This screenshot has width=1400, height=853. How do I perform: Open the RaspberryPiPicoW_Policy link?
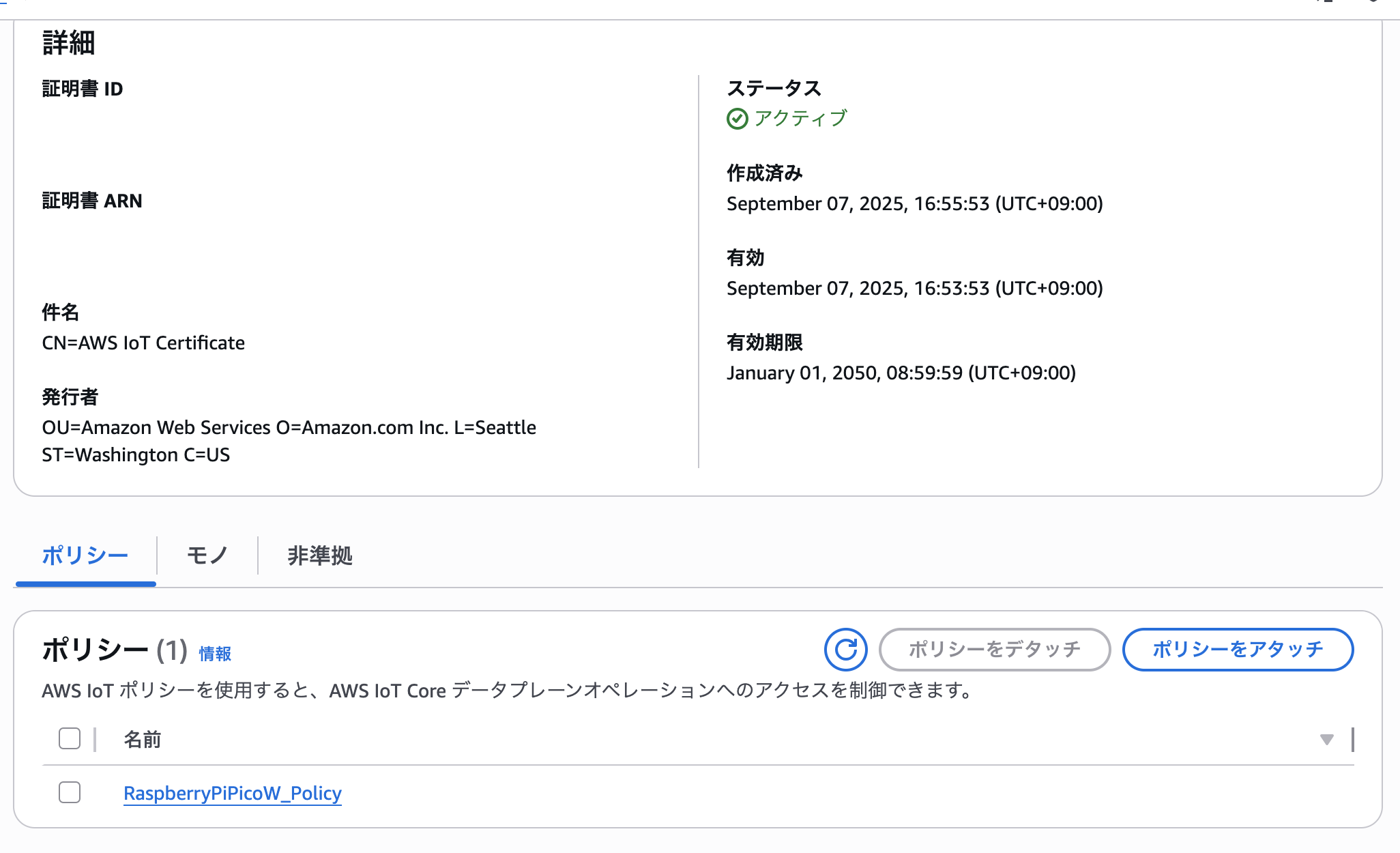[x=232, y=793]
